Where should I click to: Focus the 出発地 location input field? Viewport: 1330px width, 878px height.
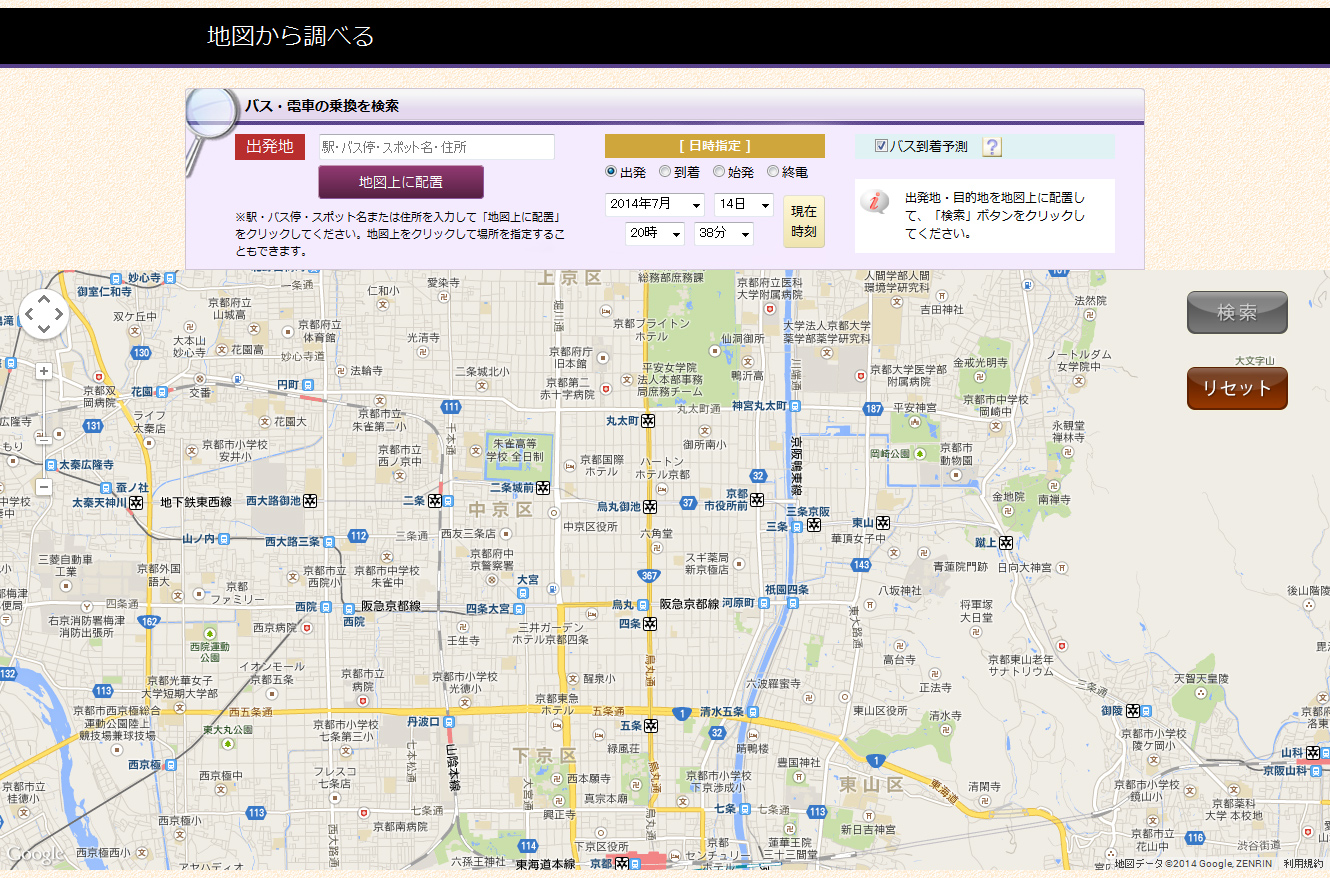(437, 147)
